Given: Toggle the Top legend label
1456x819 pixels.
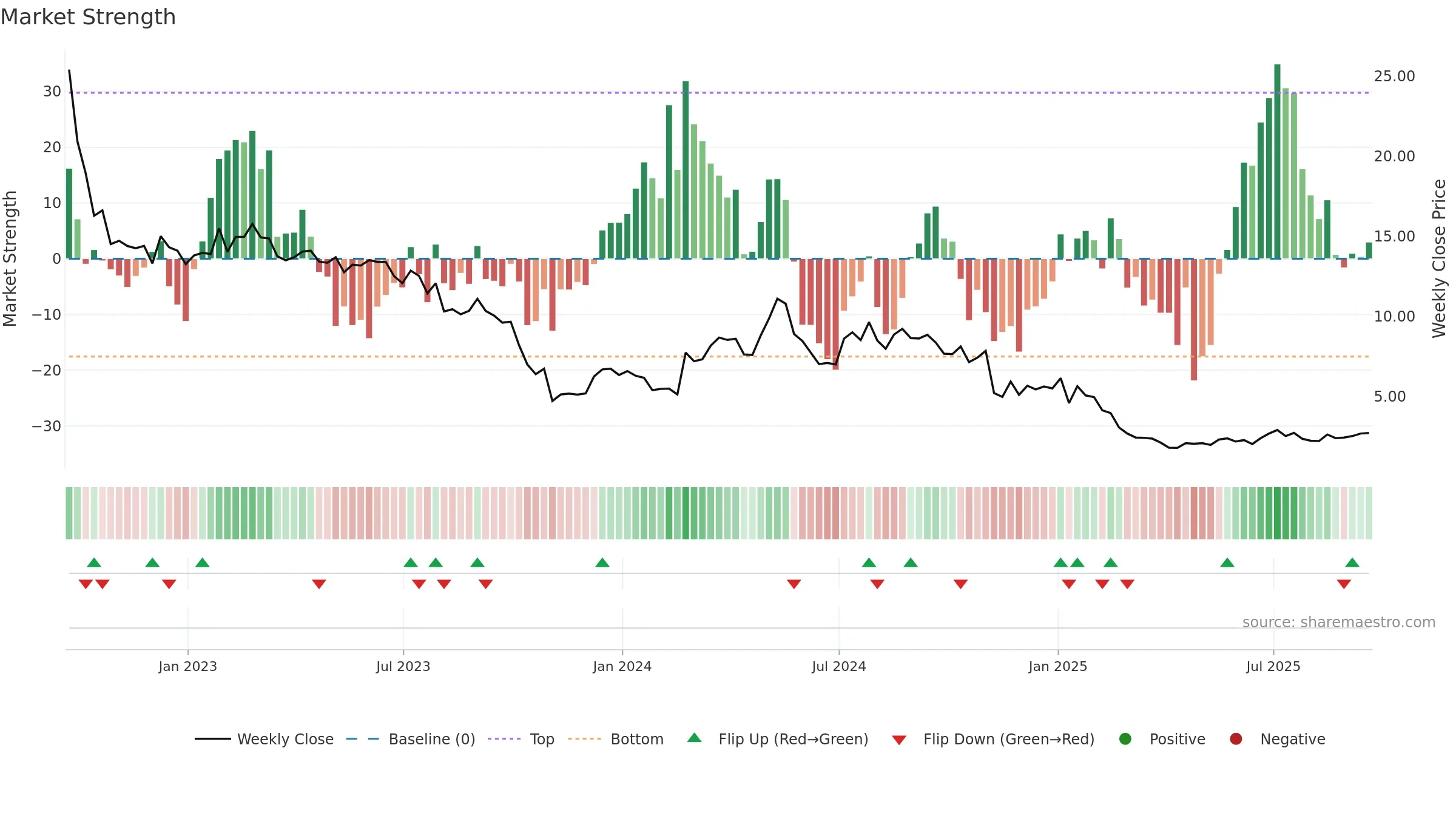Looking at the screenshot, I should point(542,739).
